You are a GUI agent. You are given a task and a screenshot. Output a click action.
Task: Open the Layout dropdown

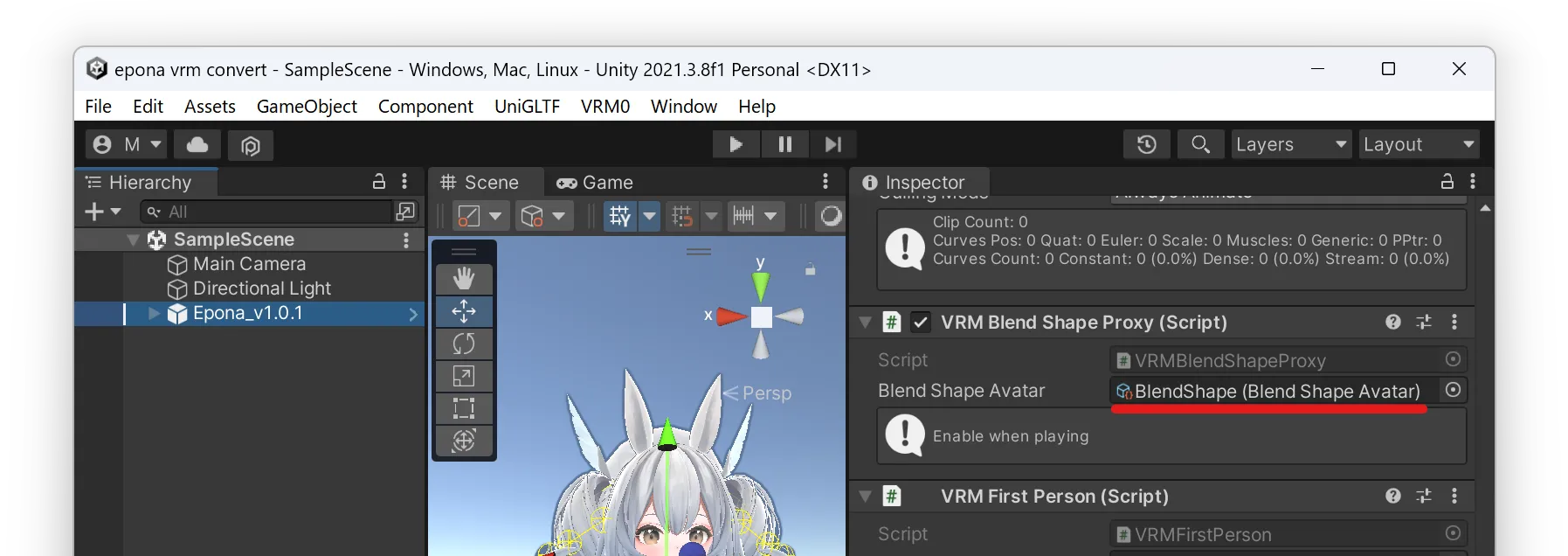click(x=1419, y=144)
